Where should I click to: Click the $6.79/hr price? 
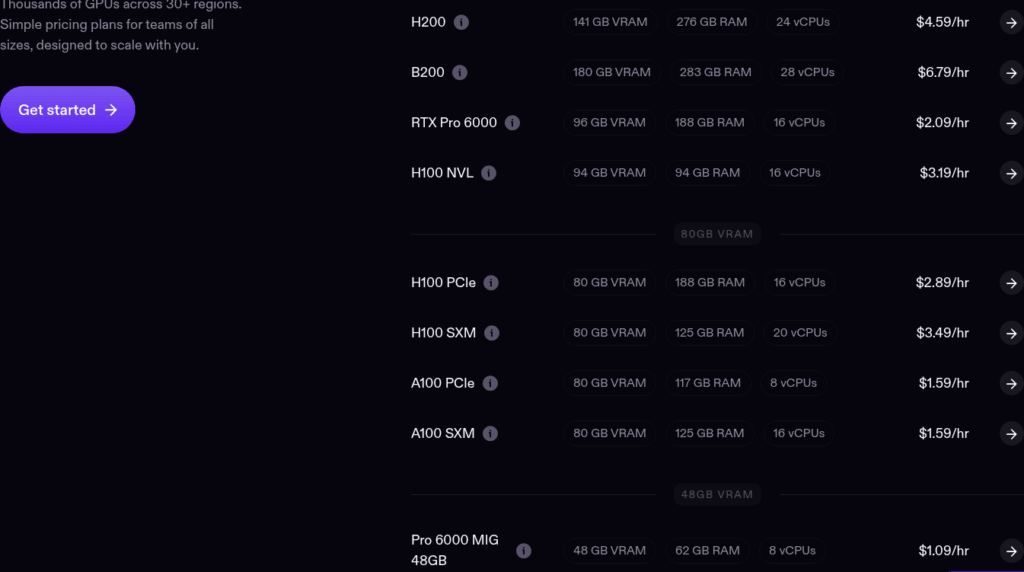pos(943,72)
